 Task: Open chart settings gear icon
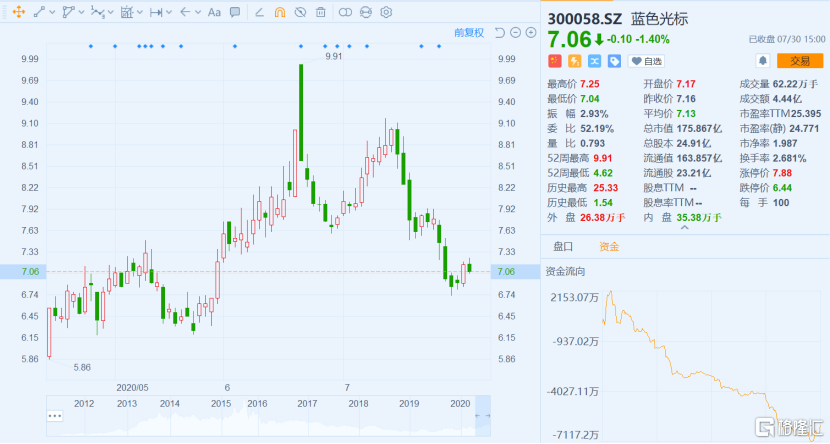(x=386, y=12)
